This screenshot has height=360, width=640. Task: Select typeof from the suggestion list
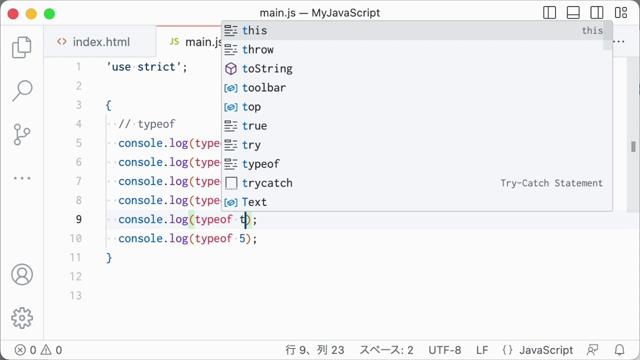click(417, 164)
